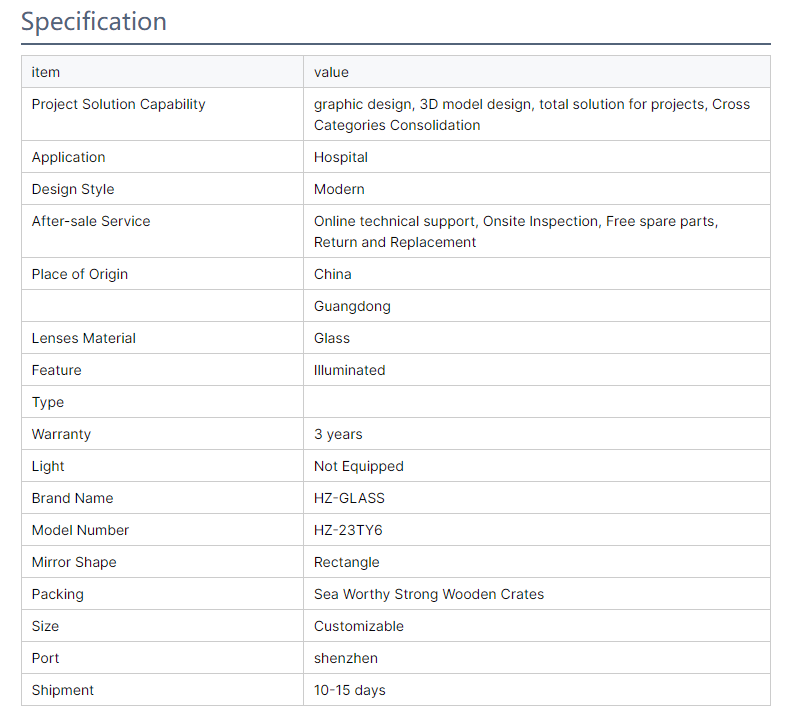794x714 pixels.
Task: Click the Place of Origin label
Action: [80, 274]
